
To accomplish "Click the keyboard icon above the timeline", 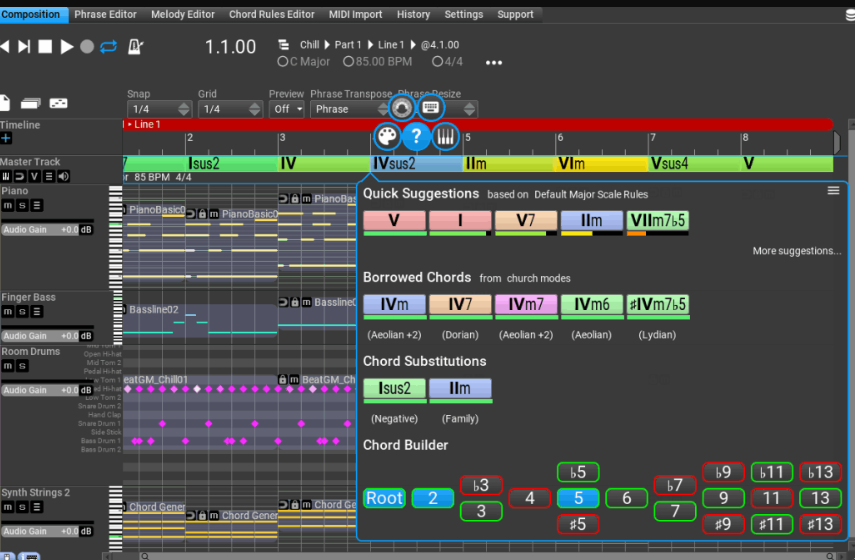I will (x=431, y=107).
